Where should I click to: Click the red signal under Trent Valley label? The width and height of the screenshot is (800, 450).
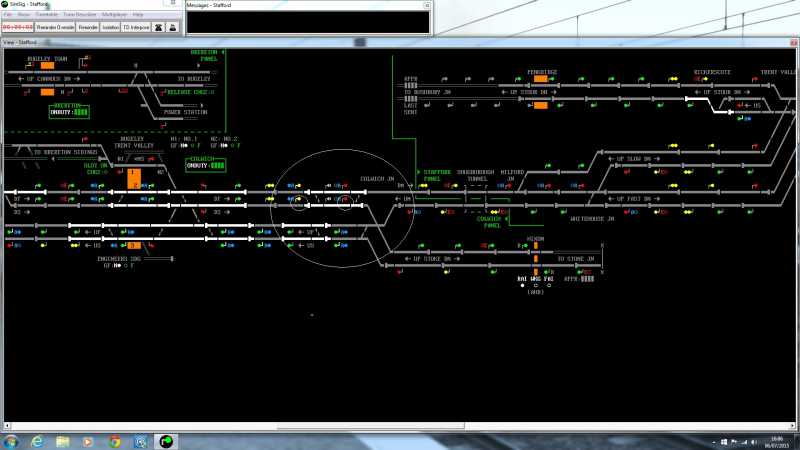pyautogui.click(x=755, y=79)
